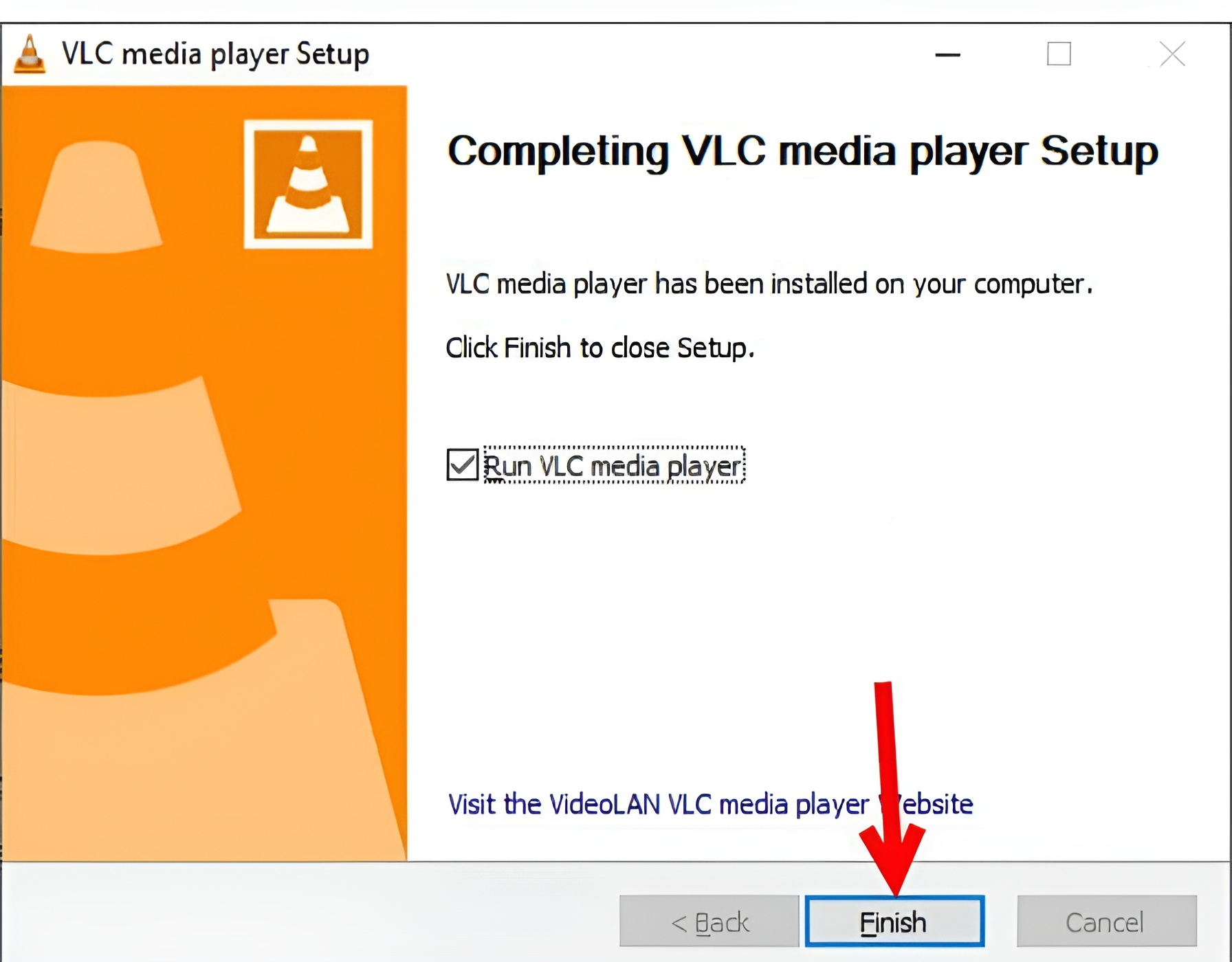Click the framed VLC cone logo image

(308, 184)
